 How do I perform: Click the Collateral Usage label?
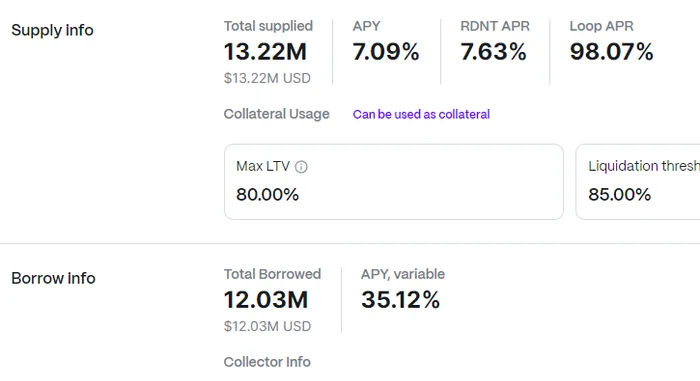coord(276,114)
